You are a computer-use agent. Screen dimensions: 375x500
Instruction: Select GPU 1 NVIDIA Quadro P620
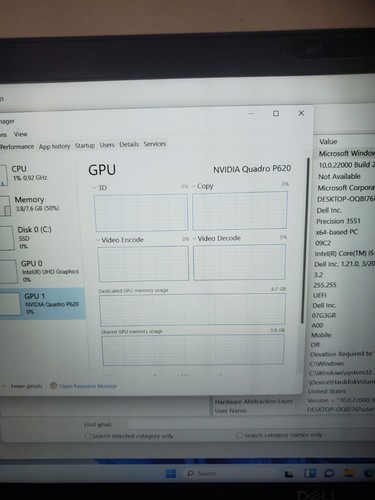[42, 304]
